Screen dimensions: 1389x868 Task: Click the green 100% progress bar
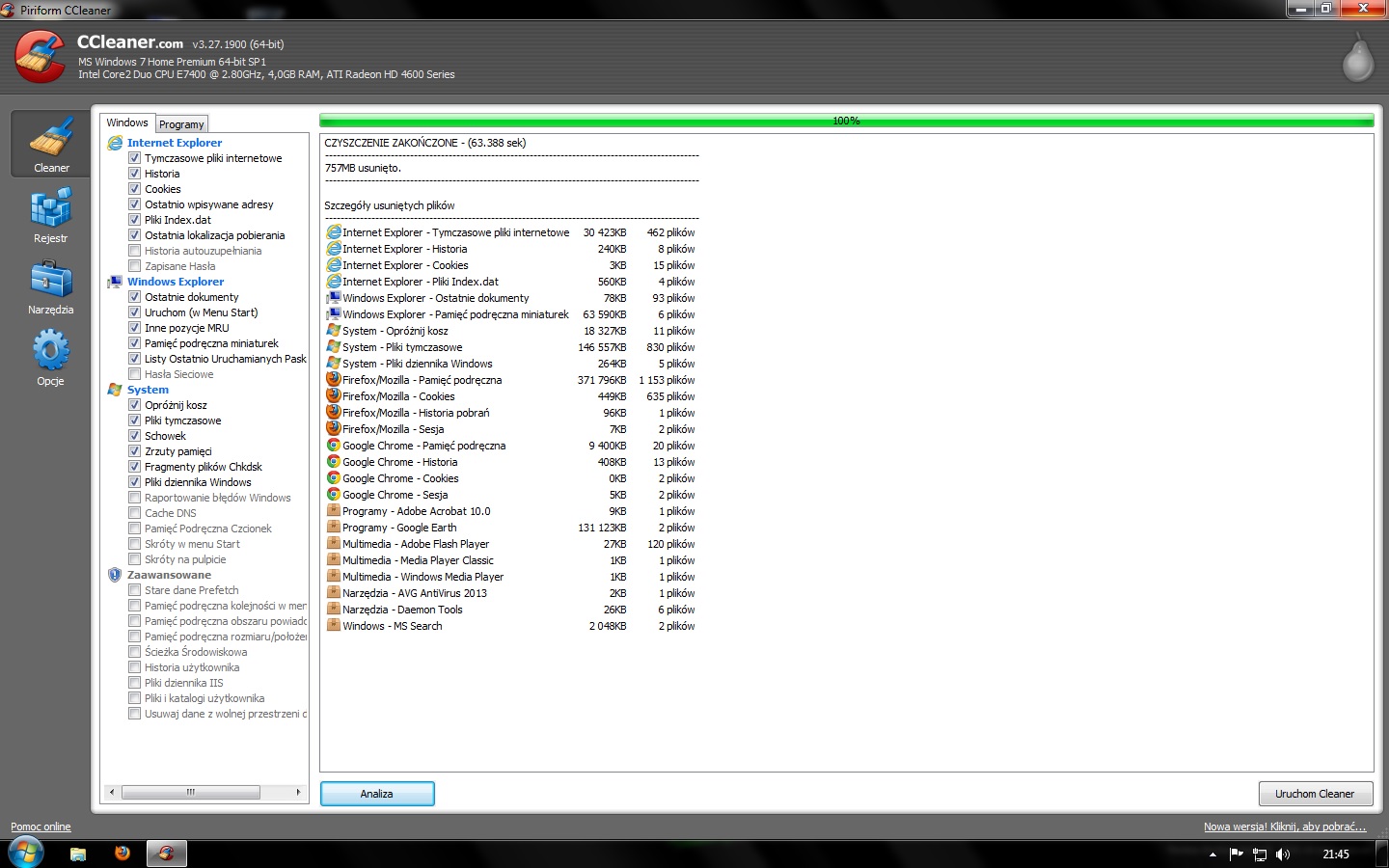(847, 121)
